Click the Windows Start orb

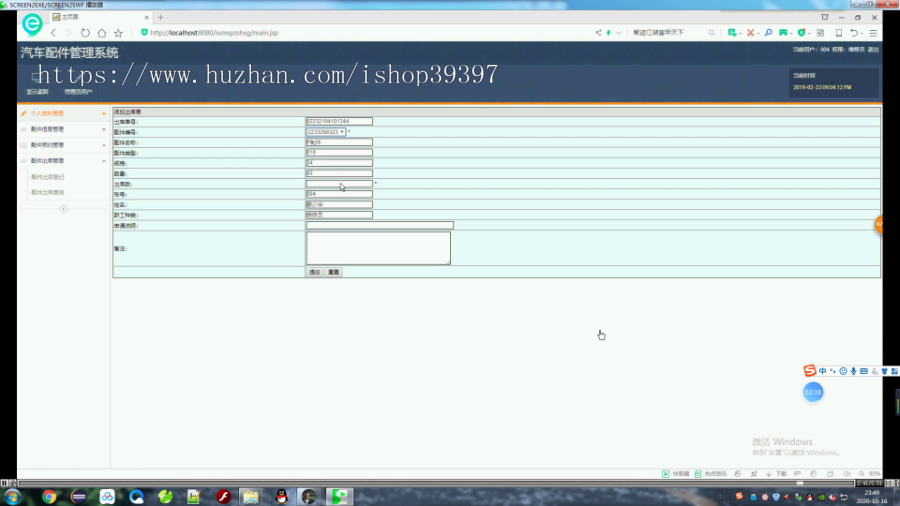click(x=13, y=496)
